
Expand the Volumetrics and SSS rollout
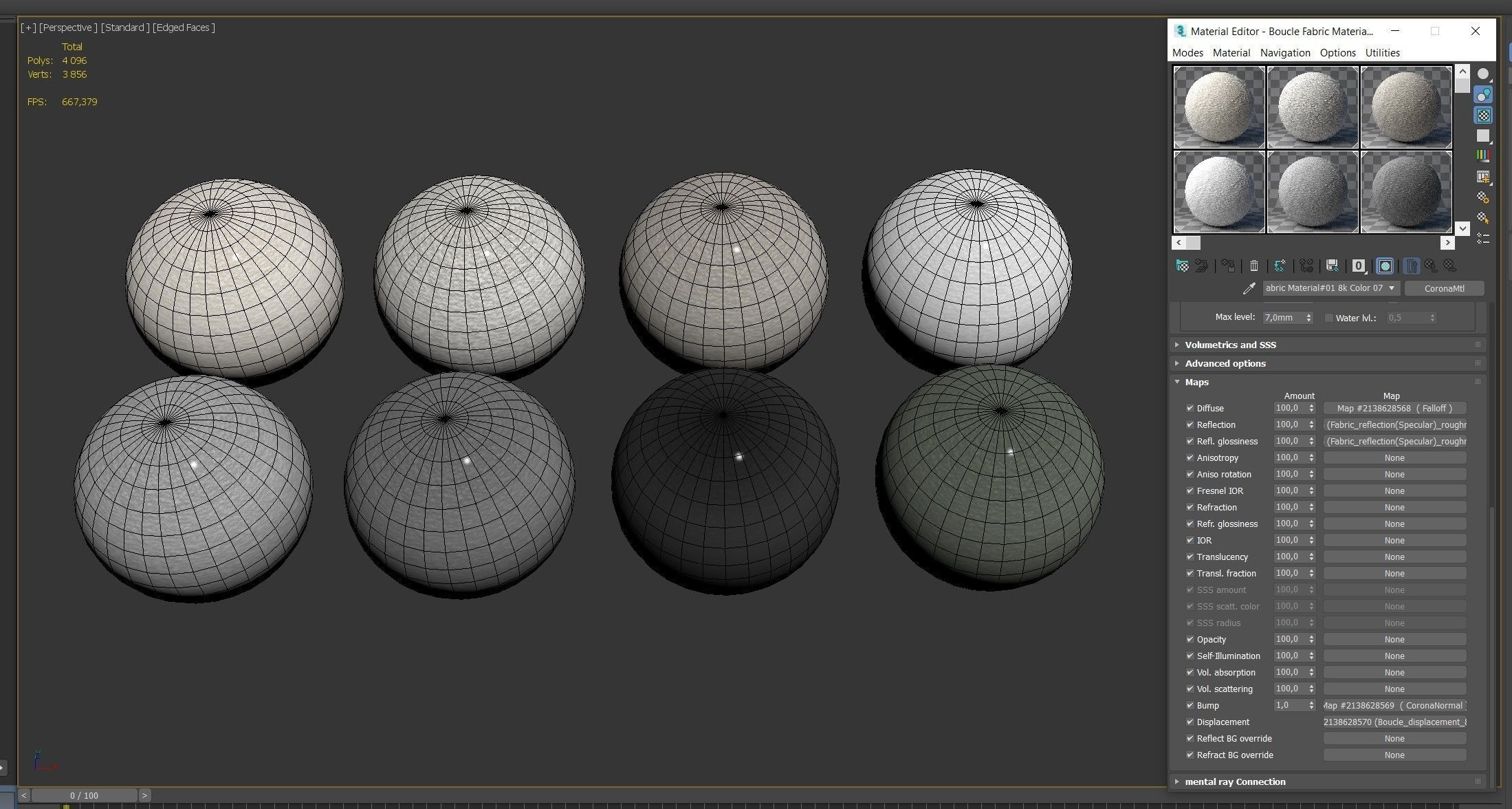(x=1230, y=345)
